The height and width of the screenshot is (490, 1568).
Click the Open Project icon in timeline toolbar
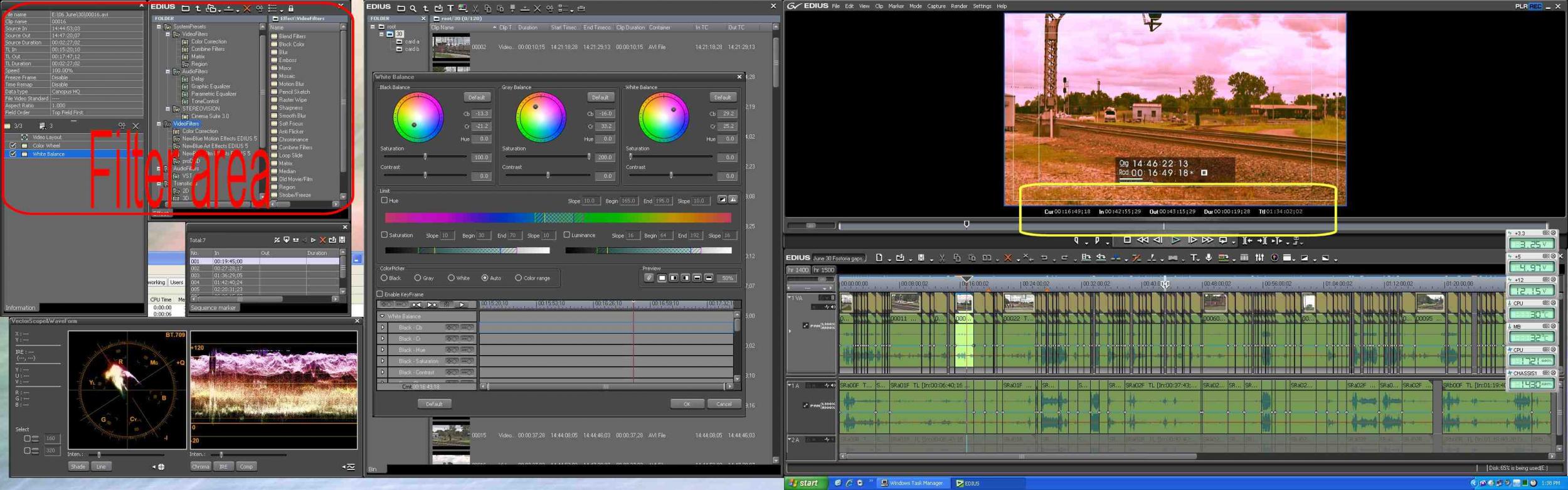pyautogui.click(x=900, y=258)
